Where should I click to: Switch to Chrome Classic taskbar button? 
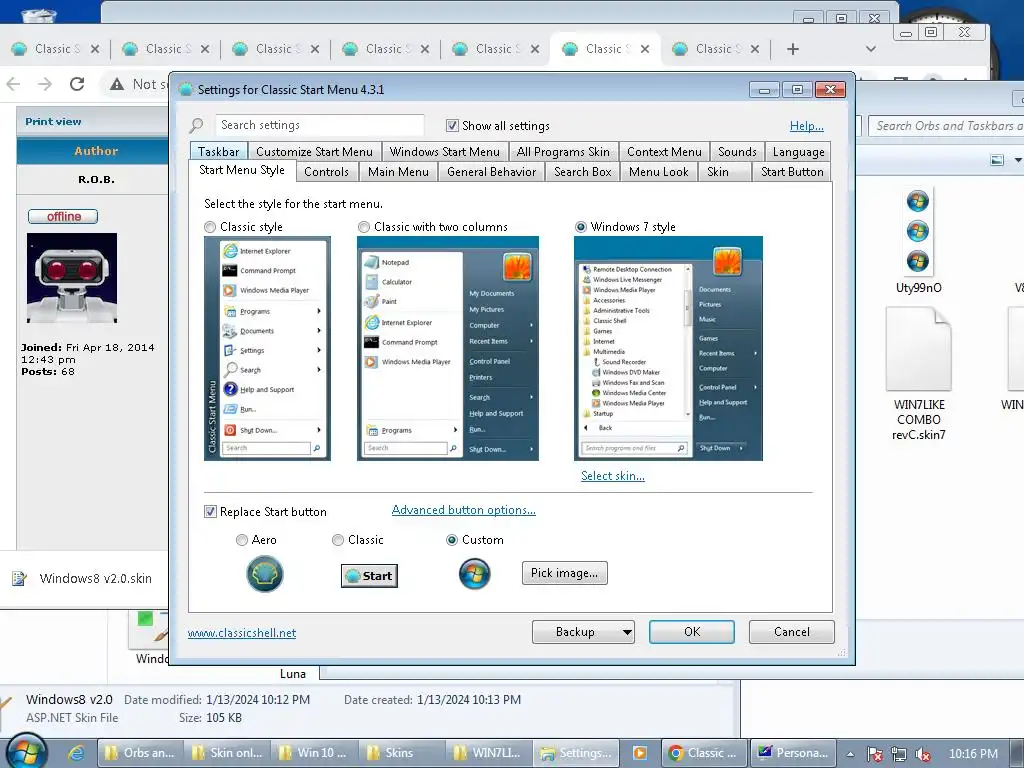pyautogui.click(x=704, y=753)
